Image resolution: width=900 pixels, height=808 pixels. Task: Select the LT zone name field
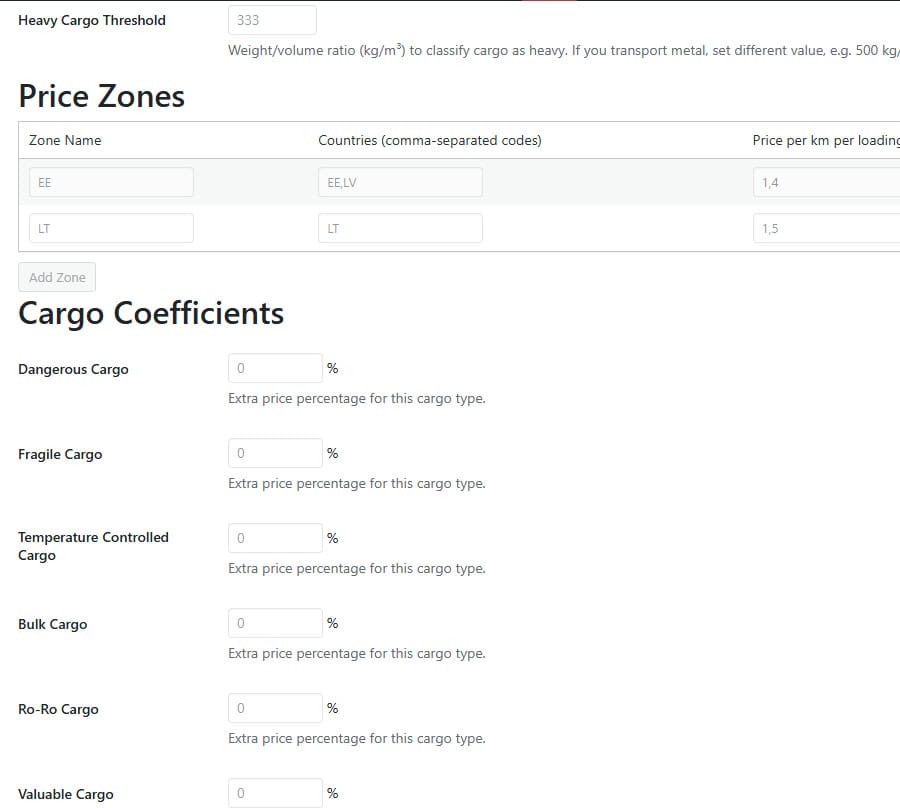point(111,228)
